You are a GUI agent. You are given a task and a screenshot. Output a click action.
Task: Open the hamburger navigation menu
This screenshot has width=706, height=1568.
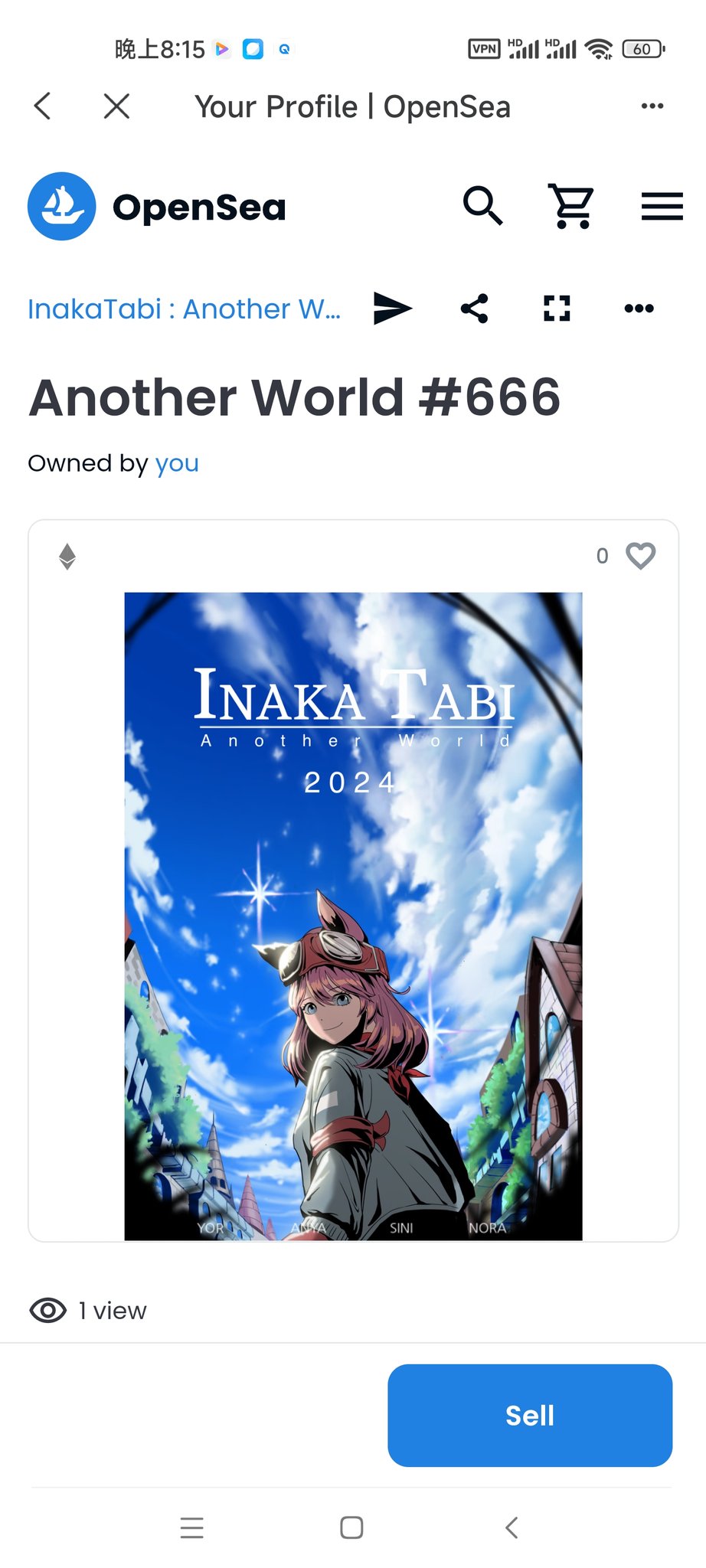tap(662, 206)
